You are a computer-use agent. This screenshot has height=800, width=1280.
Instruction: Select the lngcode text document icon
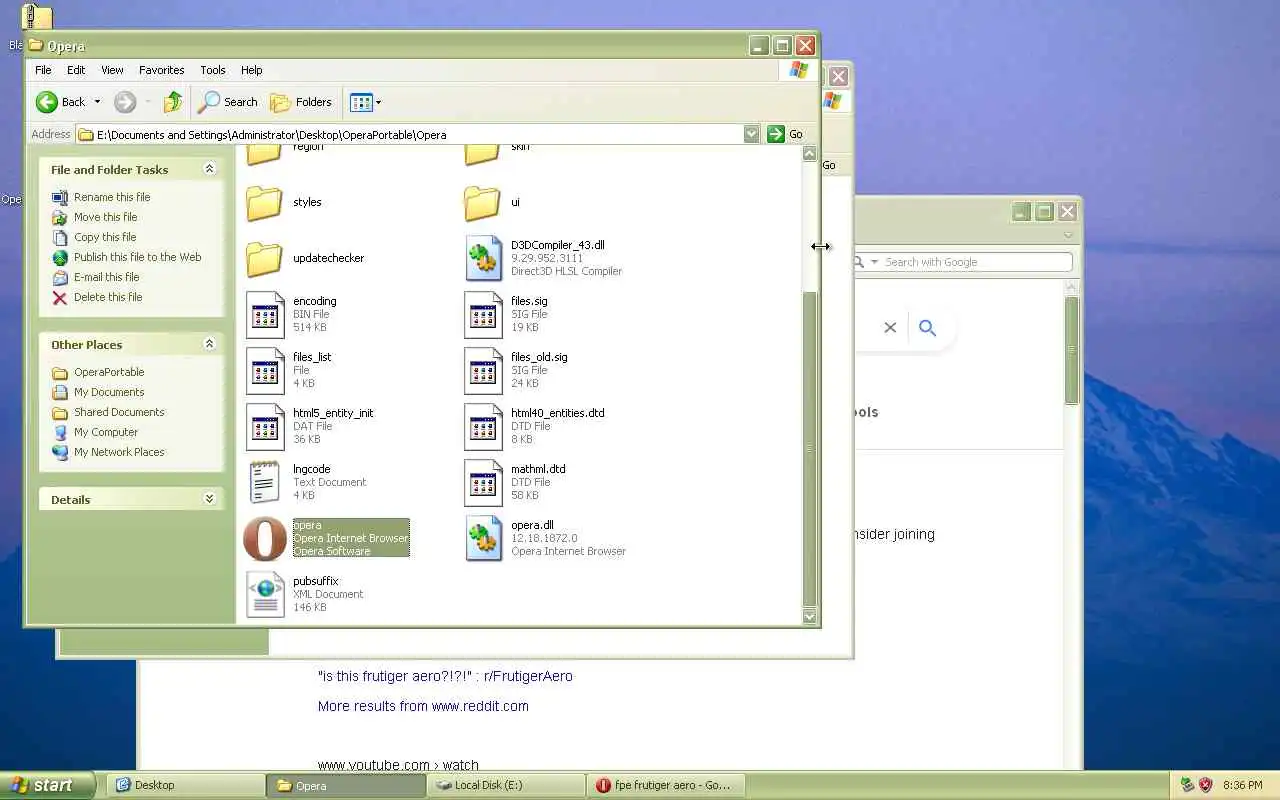click(265, 482)
